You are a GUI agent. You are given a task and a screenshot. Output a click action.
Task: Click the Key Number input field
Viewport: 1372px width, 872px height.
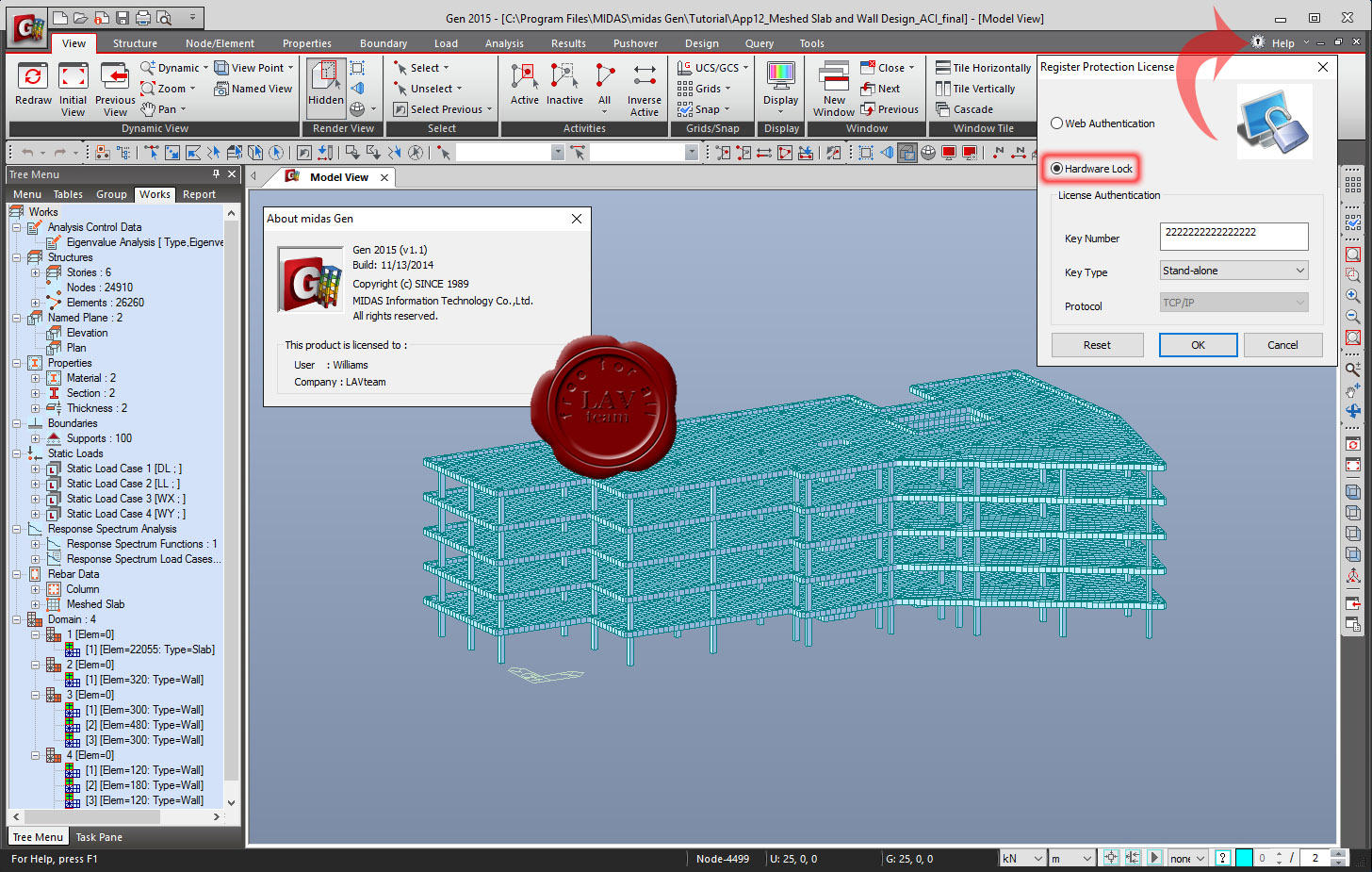1234,236
